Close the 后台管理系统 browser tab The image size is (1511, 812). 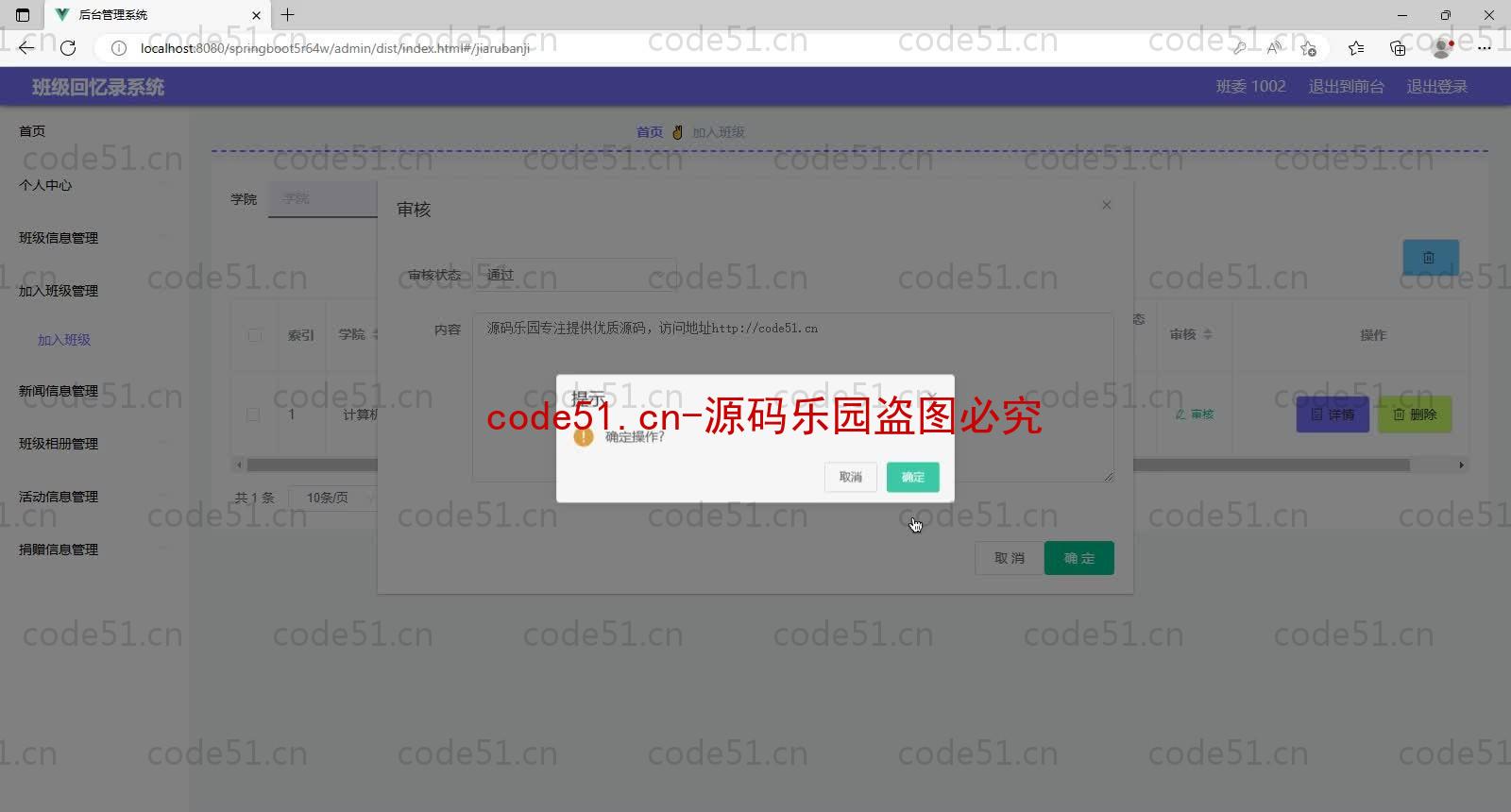click(x=256, y=15)
